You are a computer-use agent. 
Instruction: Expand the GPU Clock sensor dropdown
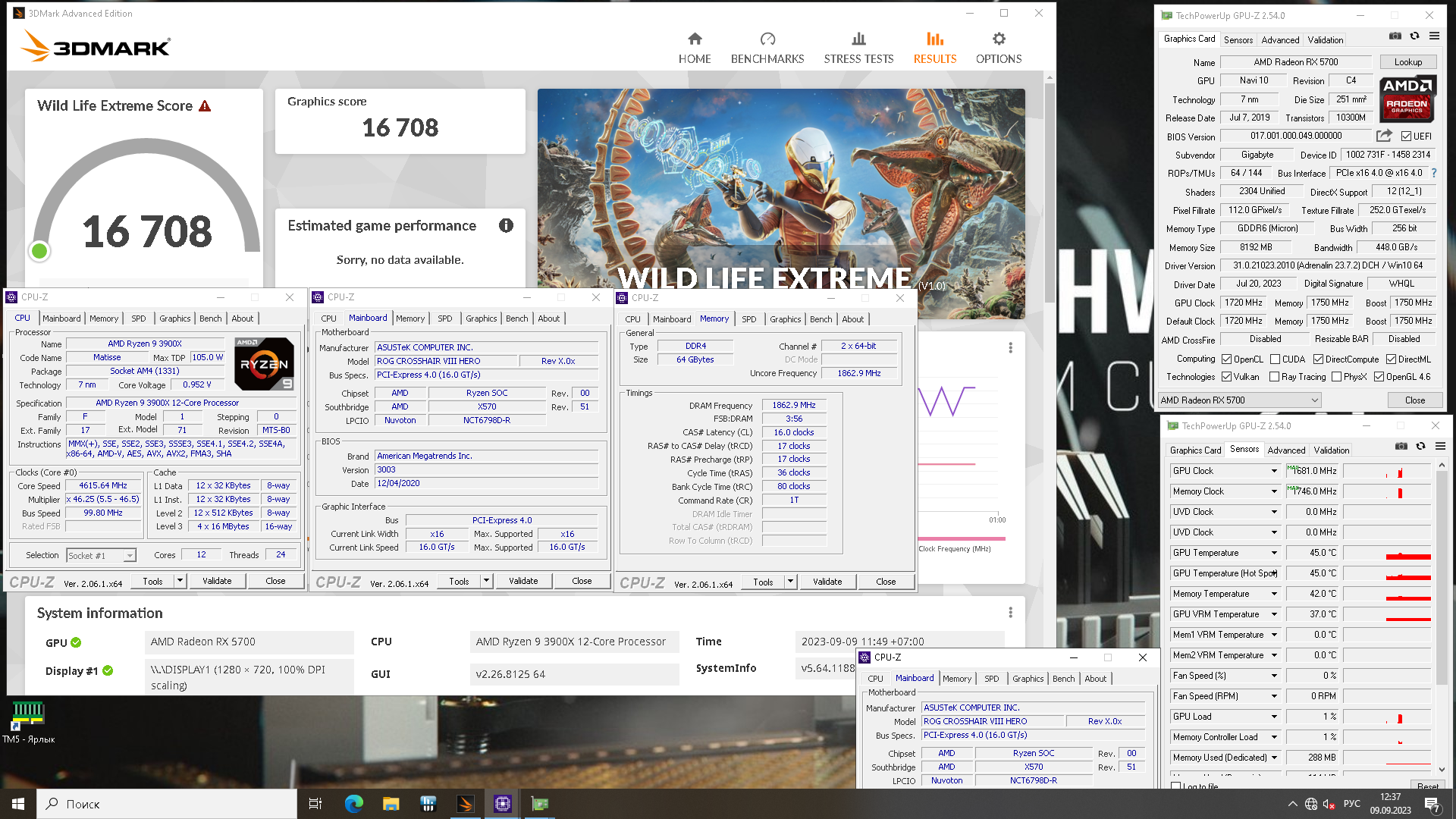pyautogui.click(x=1274, y=471)
